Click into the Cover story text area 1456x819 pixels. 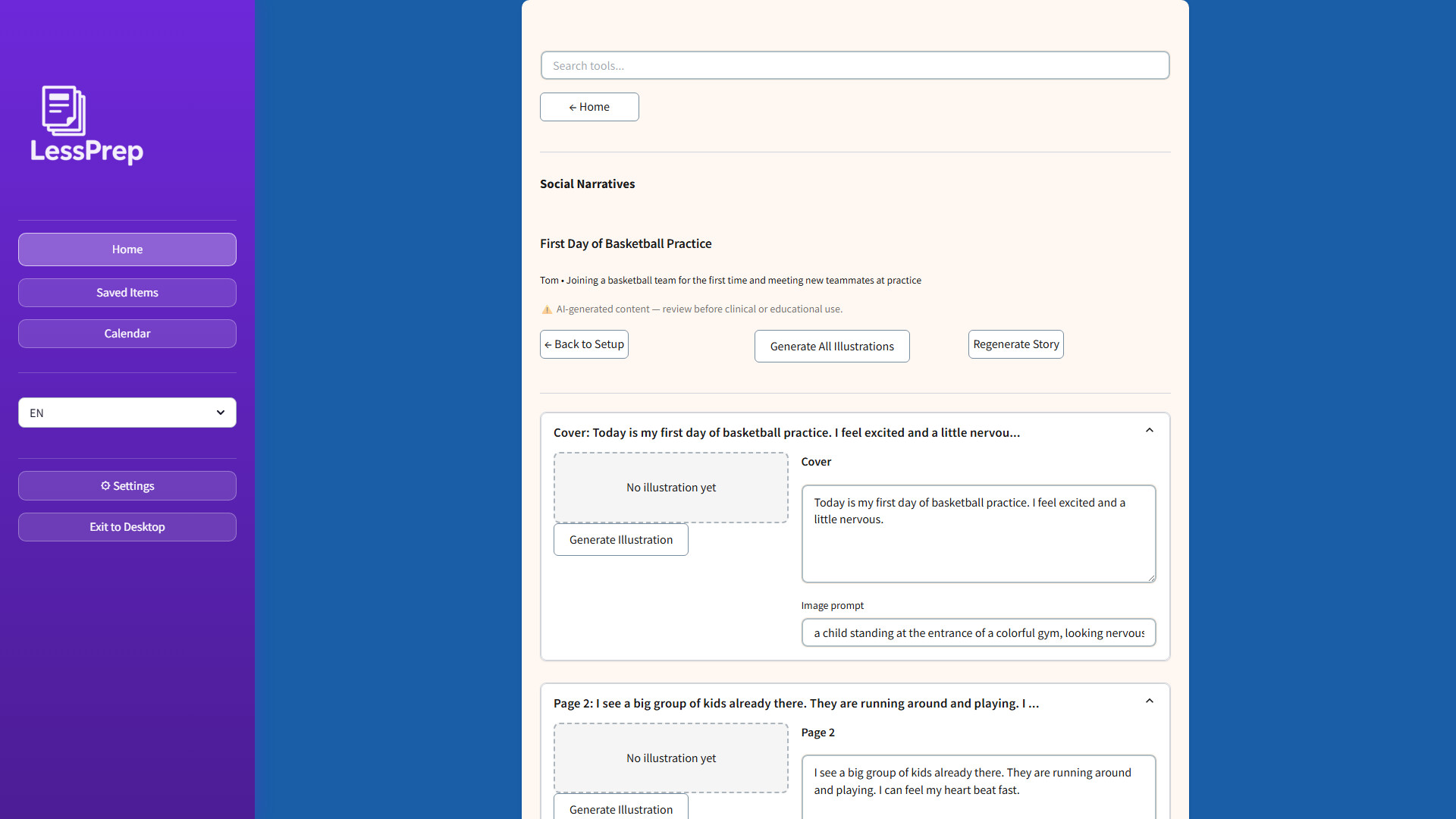[979, 534]
